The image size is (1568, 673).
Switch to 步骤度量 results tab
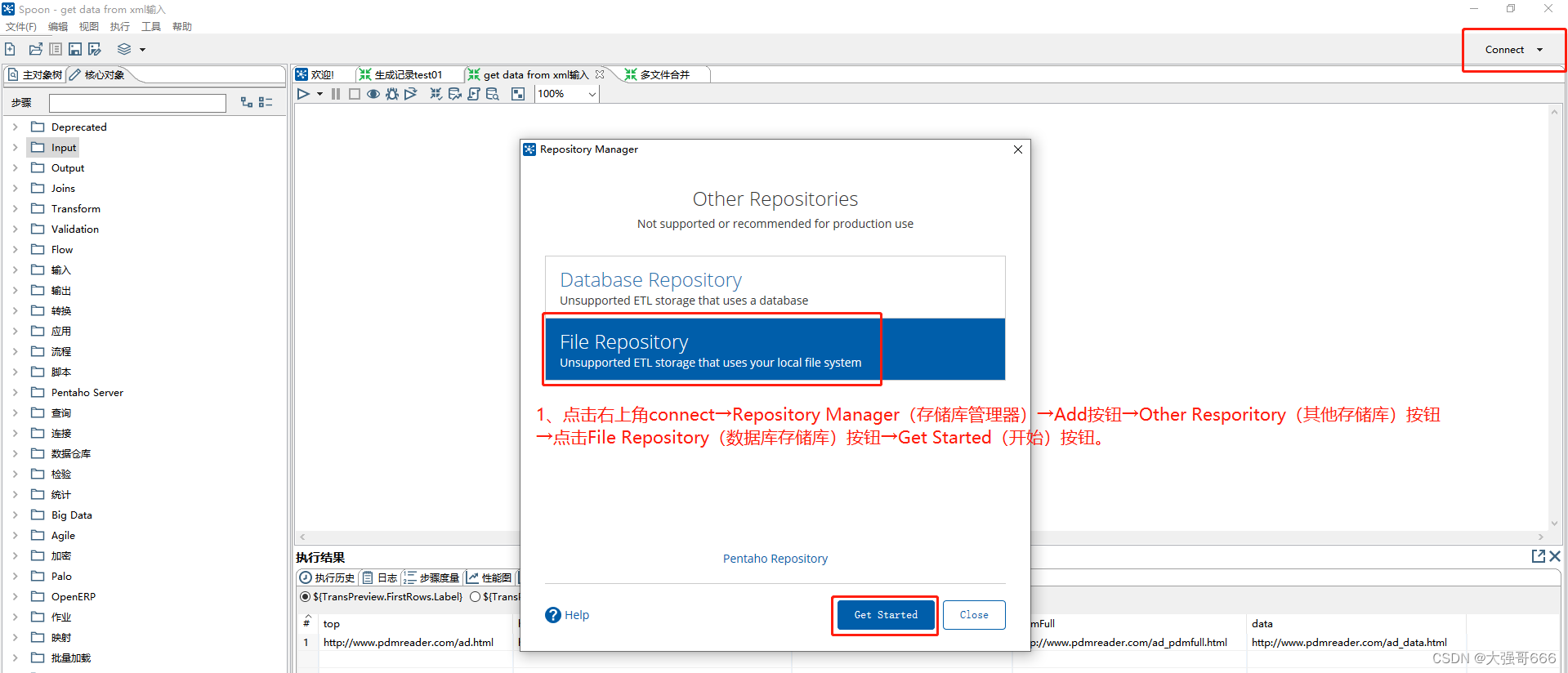pyautogui.click(x=431, y=577)
